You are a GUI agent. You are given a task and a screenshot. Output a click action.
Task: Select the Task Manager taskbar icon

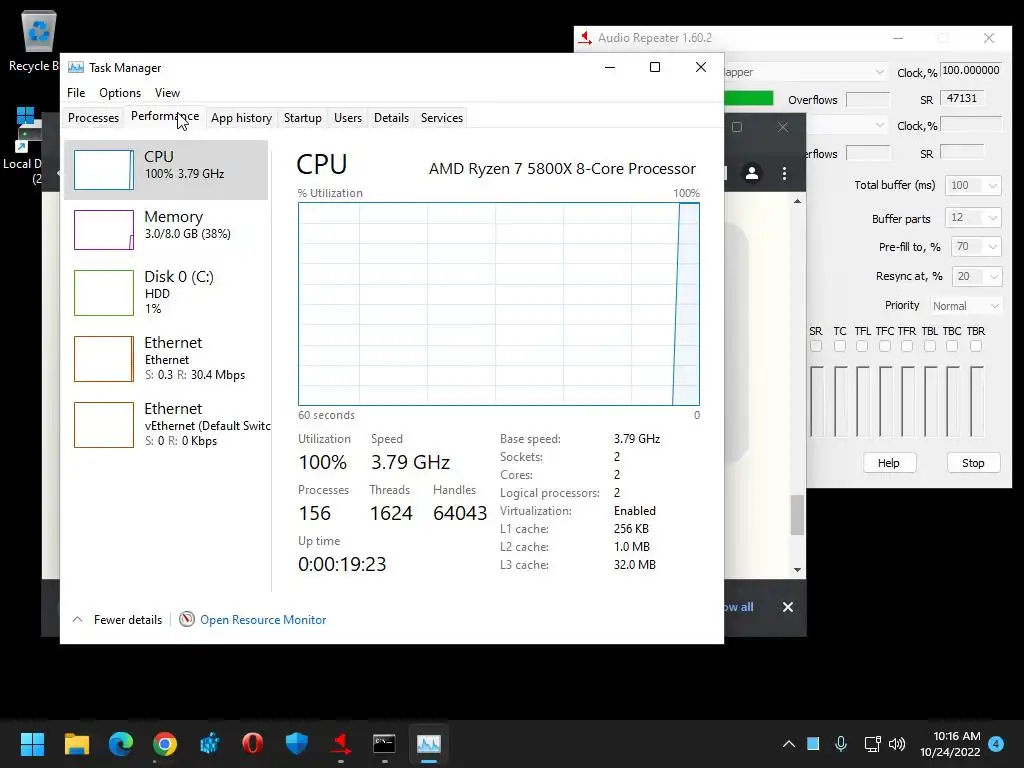[x=428, y=744]
